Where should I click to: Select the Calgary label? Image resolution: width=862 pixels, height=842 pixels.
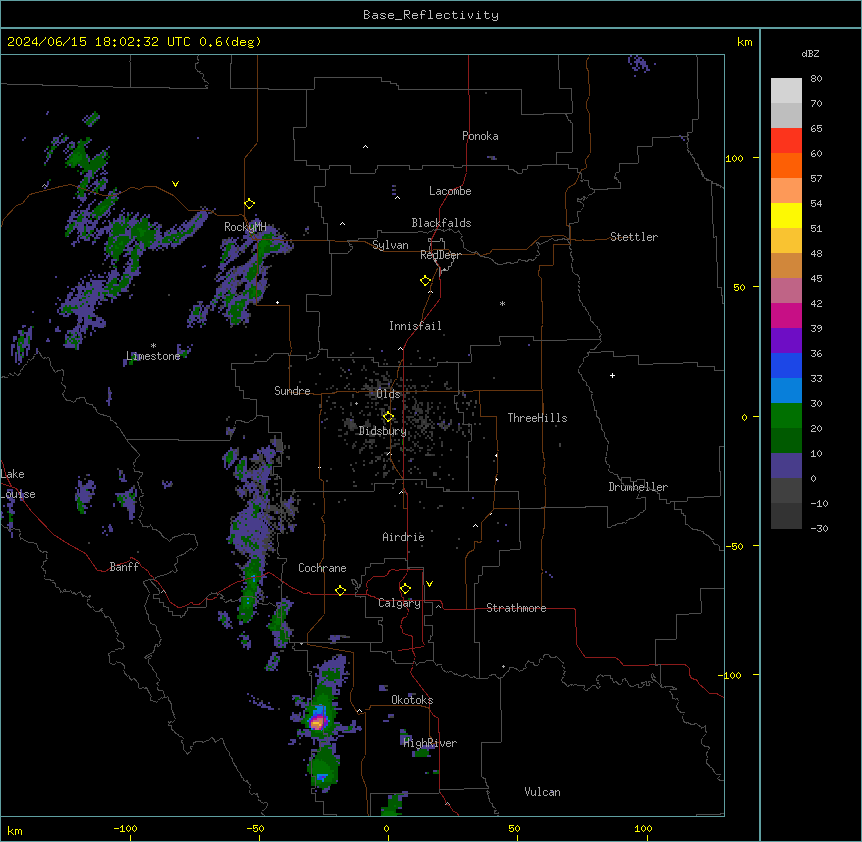click(399, 603)
